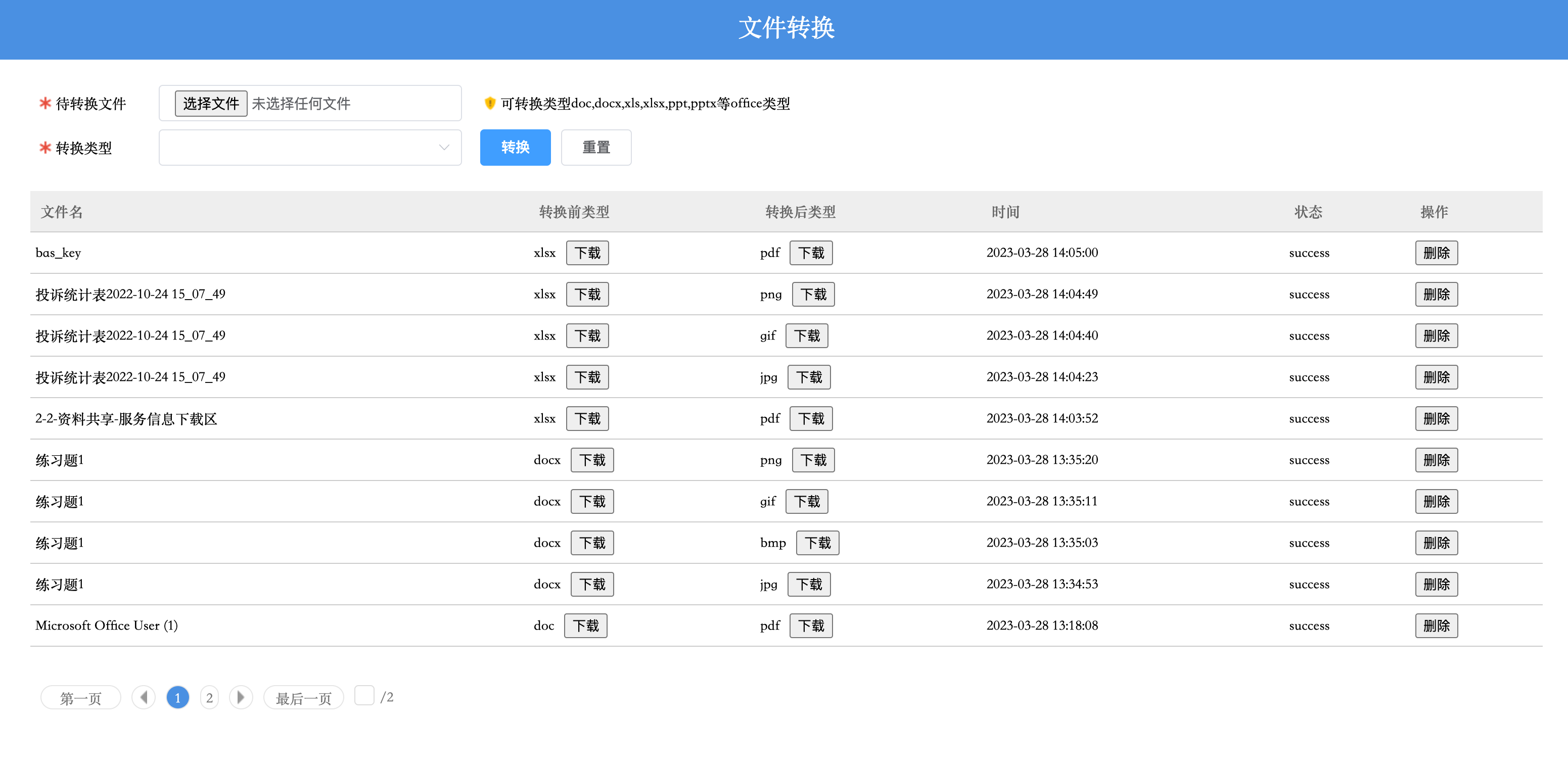Click the 文件名 column header
Screen dimensions: 1568x770
pyautogui.click(x=62, y=212)
